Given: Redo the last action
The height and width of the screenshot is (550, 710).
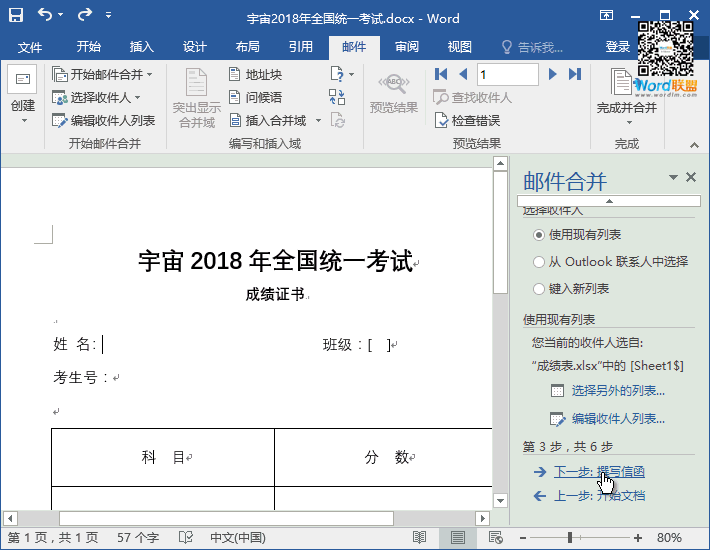Looking at the screenshot, I should (x=84, y=15).
